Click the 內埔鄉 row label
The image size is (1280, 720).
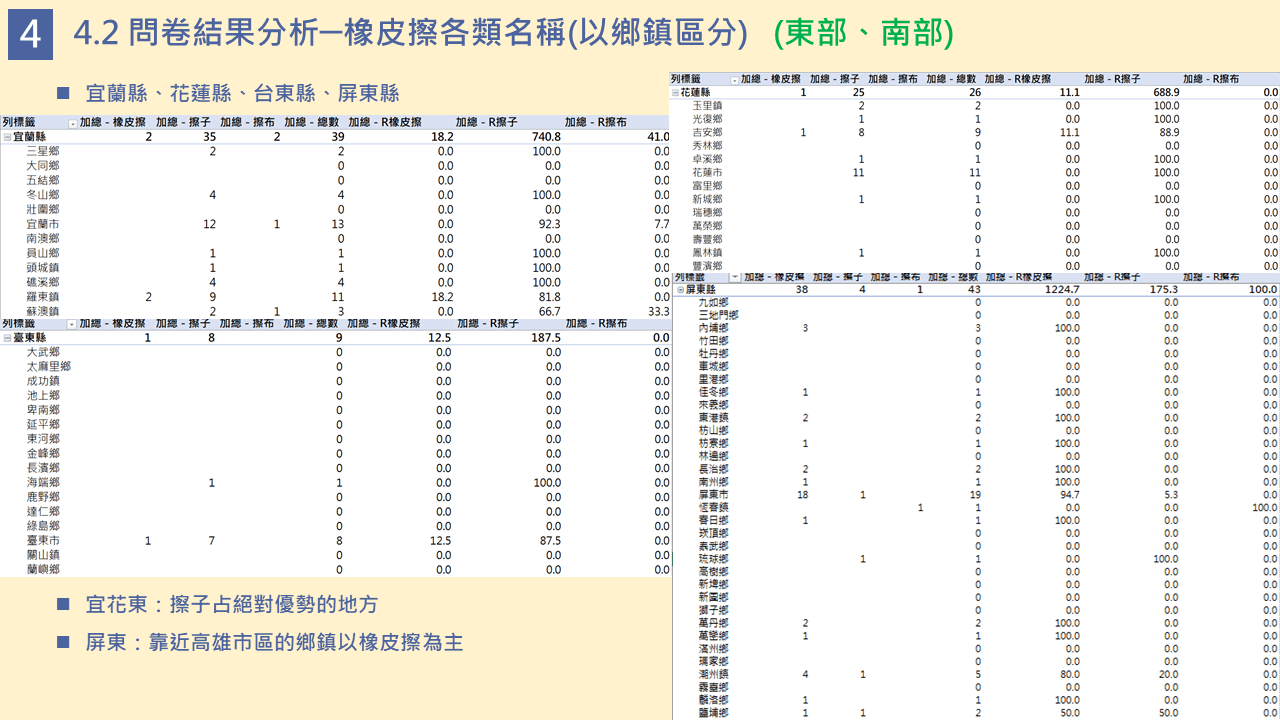(713, 328)
